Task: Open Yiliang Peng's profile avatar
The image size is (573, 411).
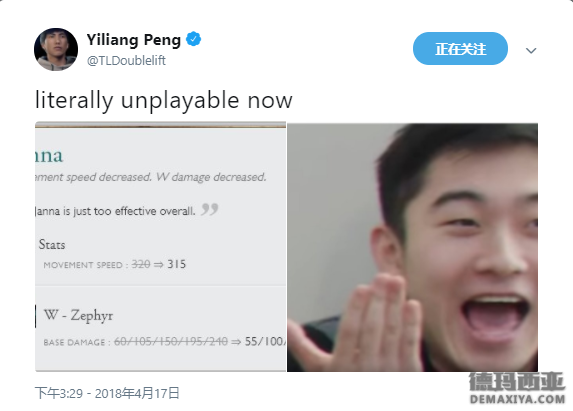Action: (56, 49)
